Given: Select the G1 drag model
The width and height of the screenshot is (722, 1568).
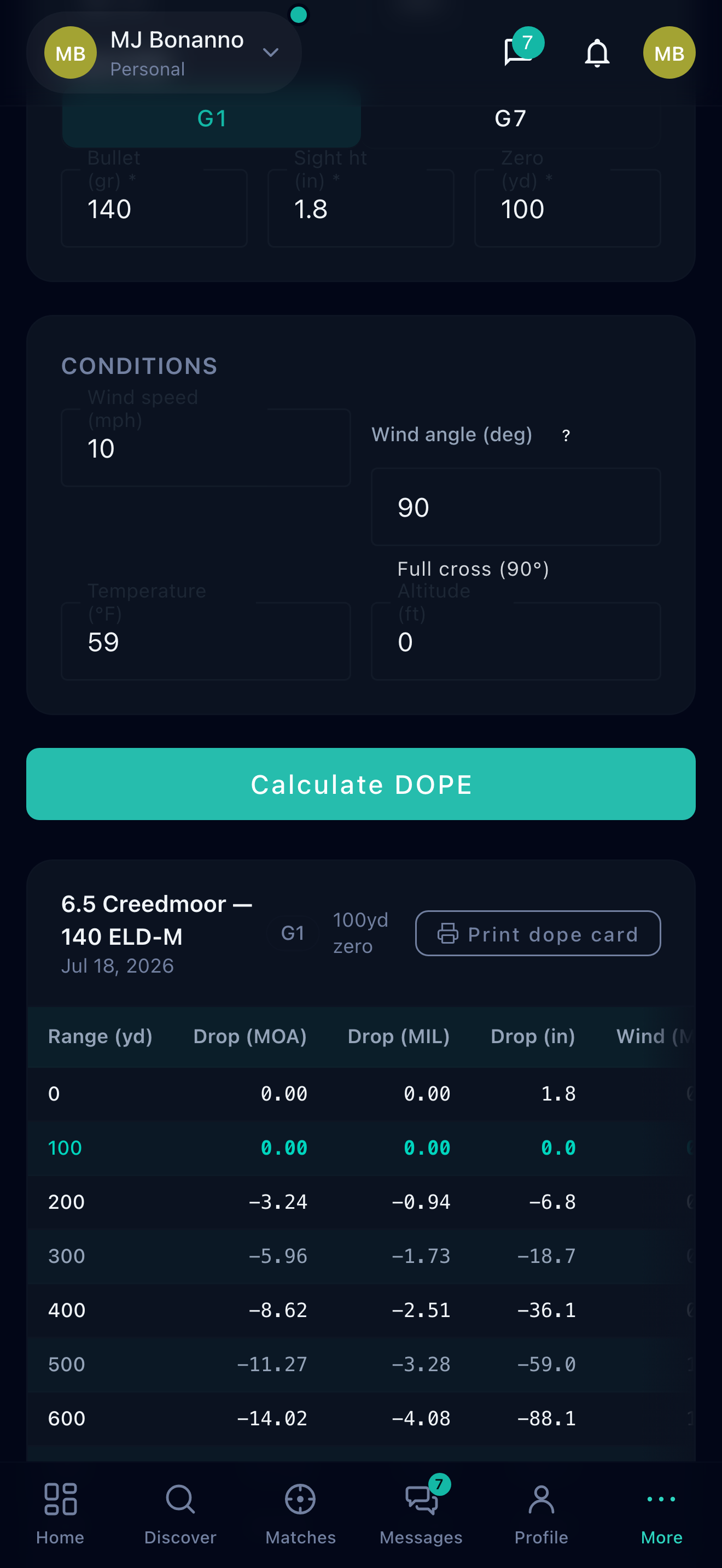Looking at the screenshot, I should 212,118.
